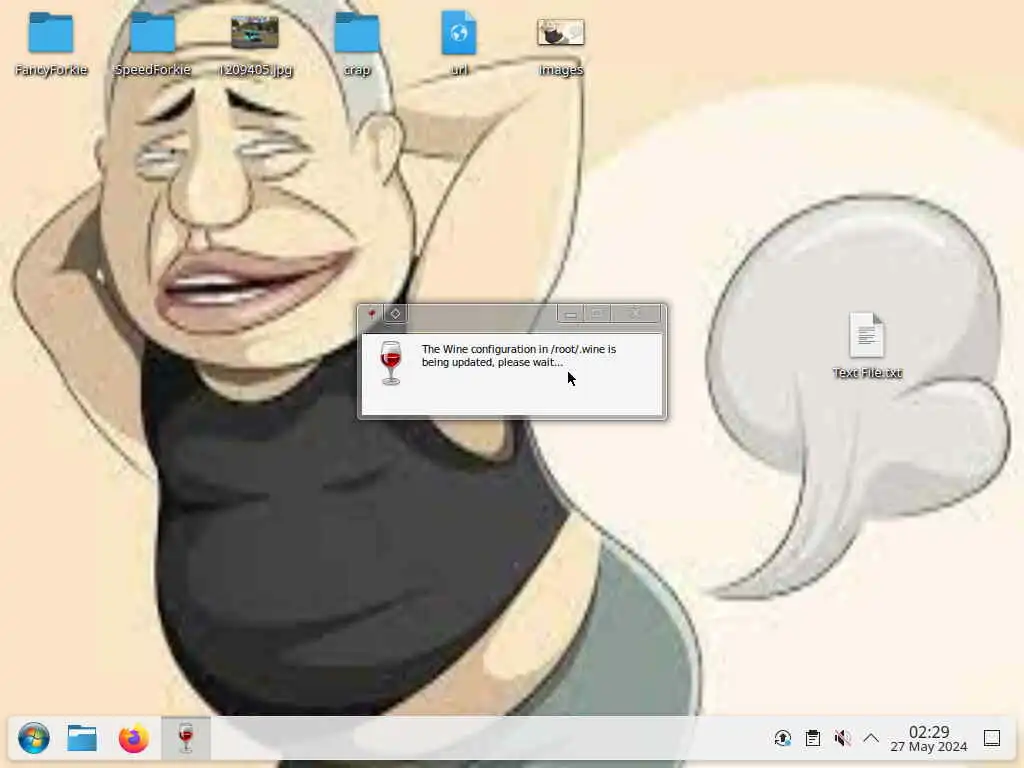This screenshot has height=768, width=1024.
Task: Toggle the muted volume tray icon
Action: tap(842, 738)
